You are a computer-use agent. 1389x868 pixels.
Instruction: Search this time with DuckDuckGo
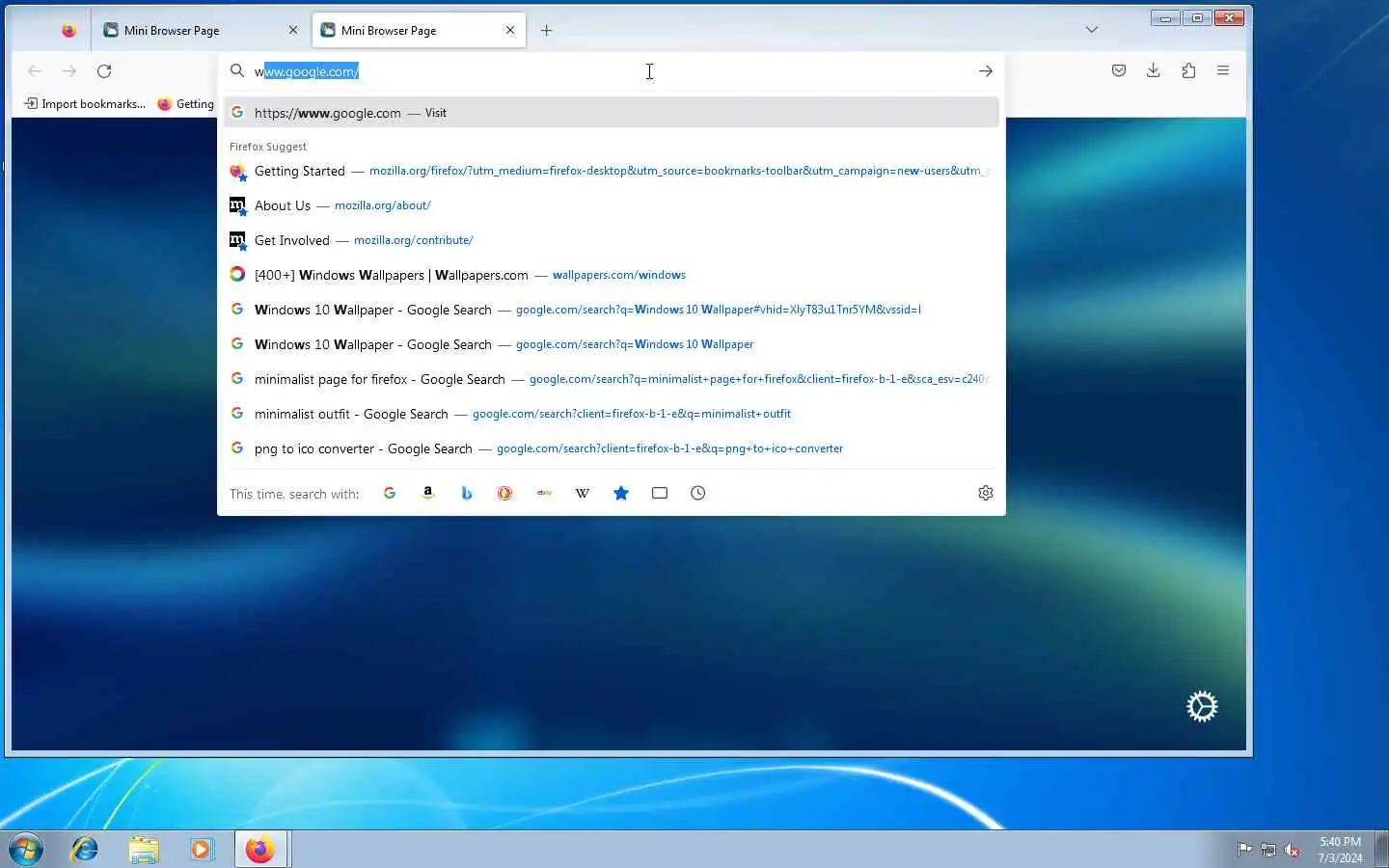tap(505, 493)
